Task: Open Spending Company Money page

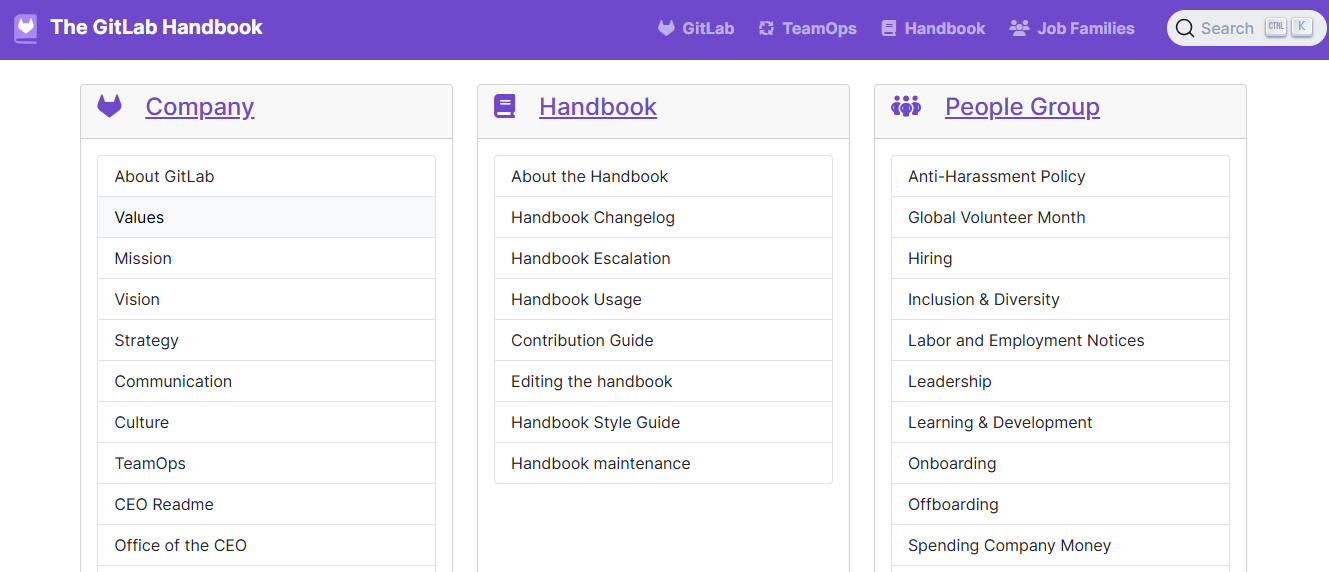Action: (1060, 545)
